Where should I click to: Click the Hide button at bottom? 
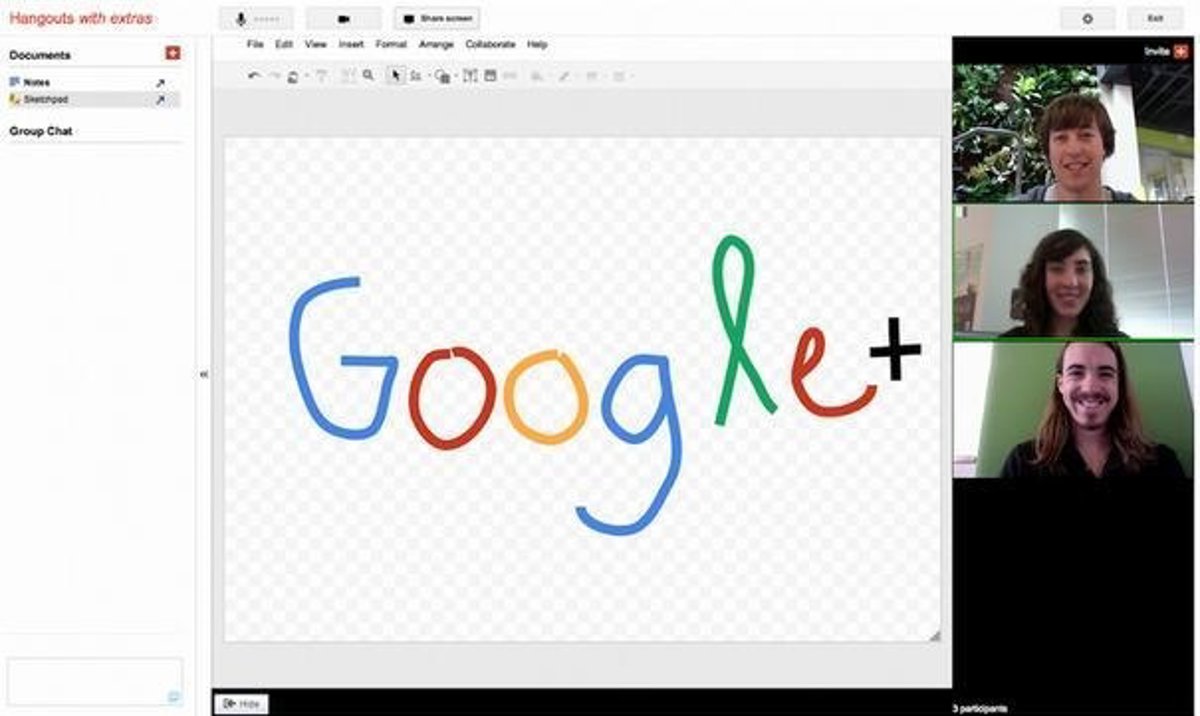tap(241, 704)
